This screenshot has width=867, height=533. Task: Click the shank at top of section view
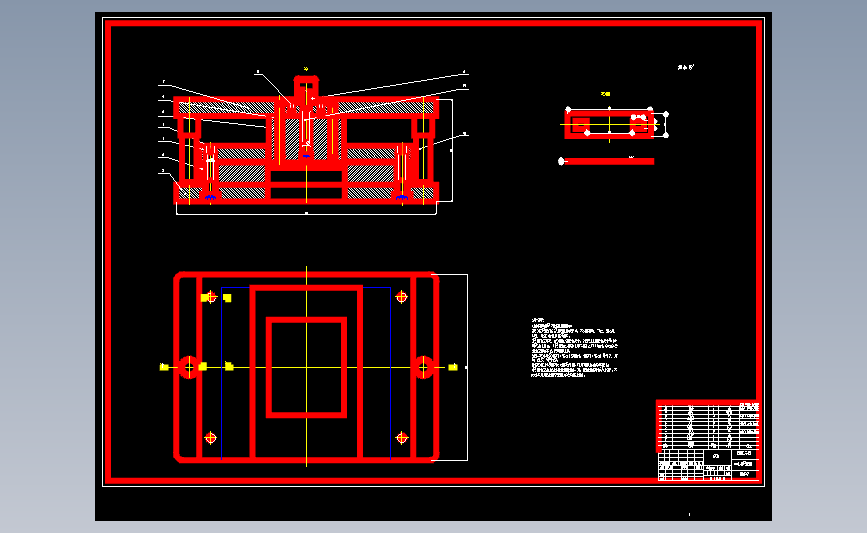click(x=306, y=88)
